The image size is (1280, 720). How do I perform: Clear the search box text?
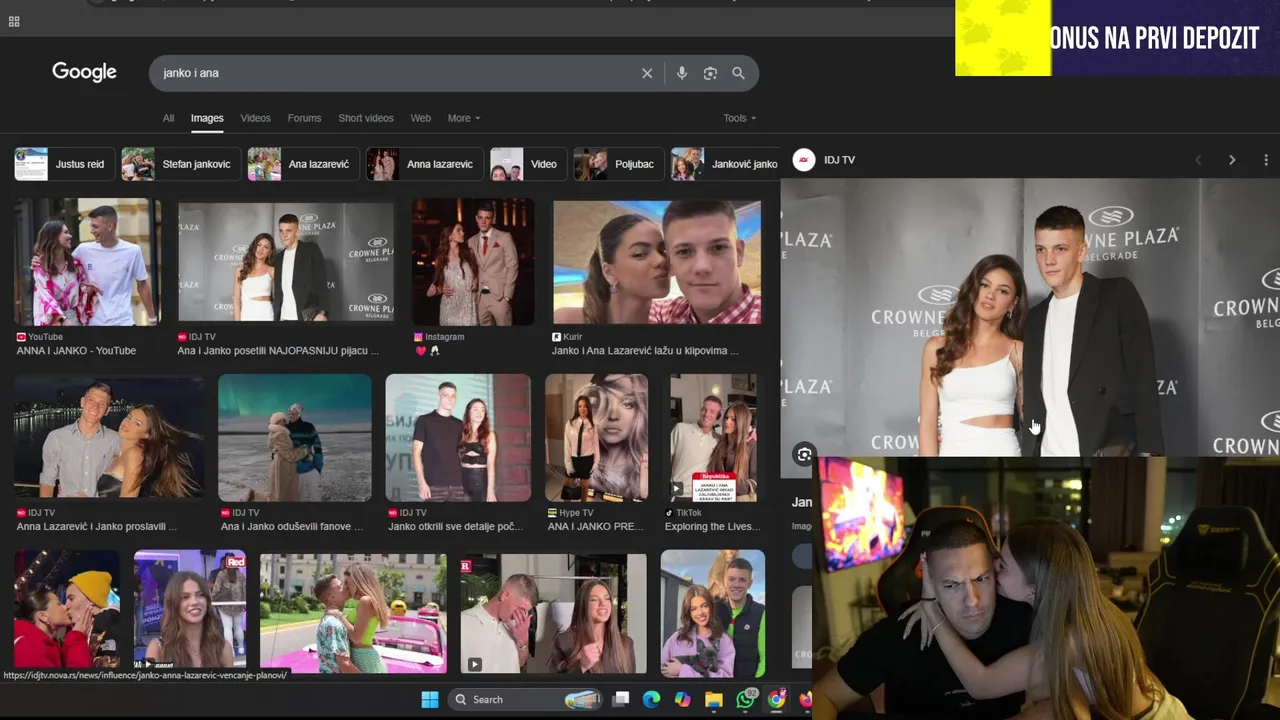[647, 73]
